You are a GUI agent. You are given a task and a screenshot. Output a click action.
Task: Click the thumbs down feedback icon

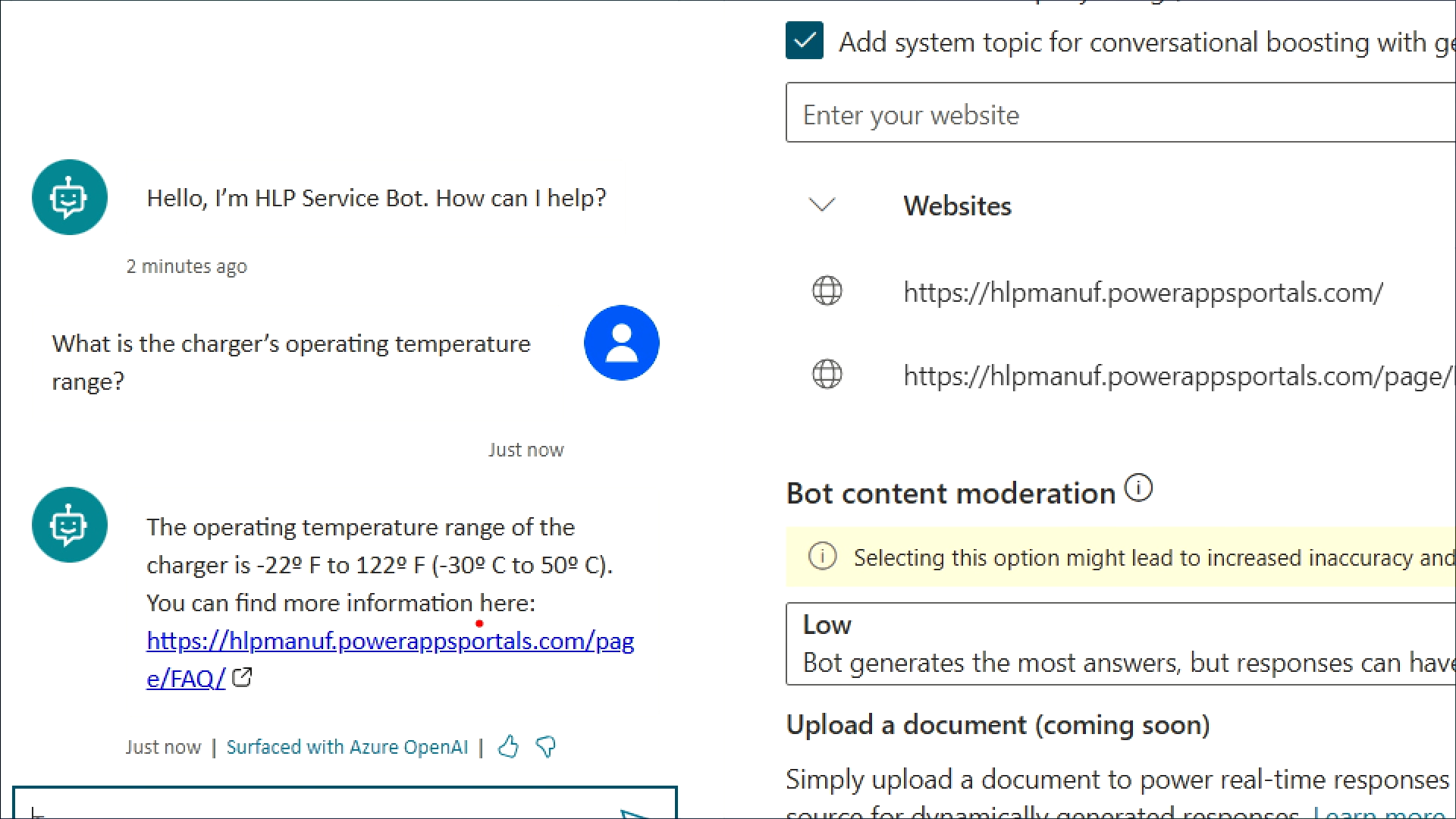click(545, 747)
